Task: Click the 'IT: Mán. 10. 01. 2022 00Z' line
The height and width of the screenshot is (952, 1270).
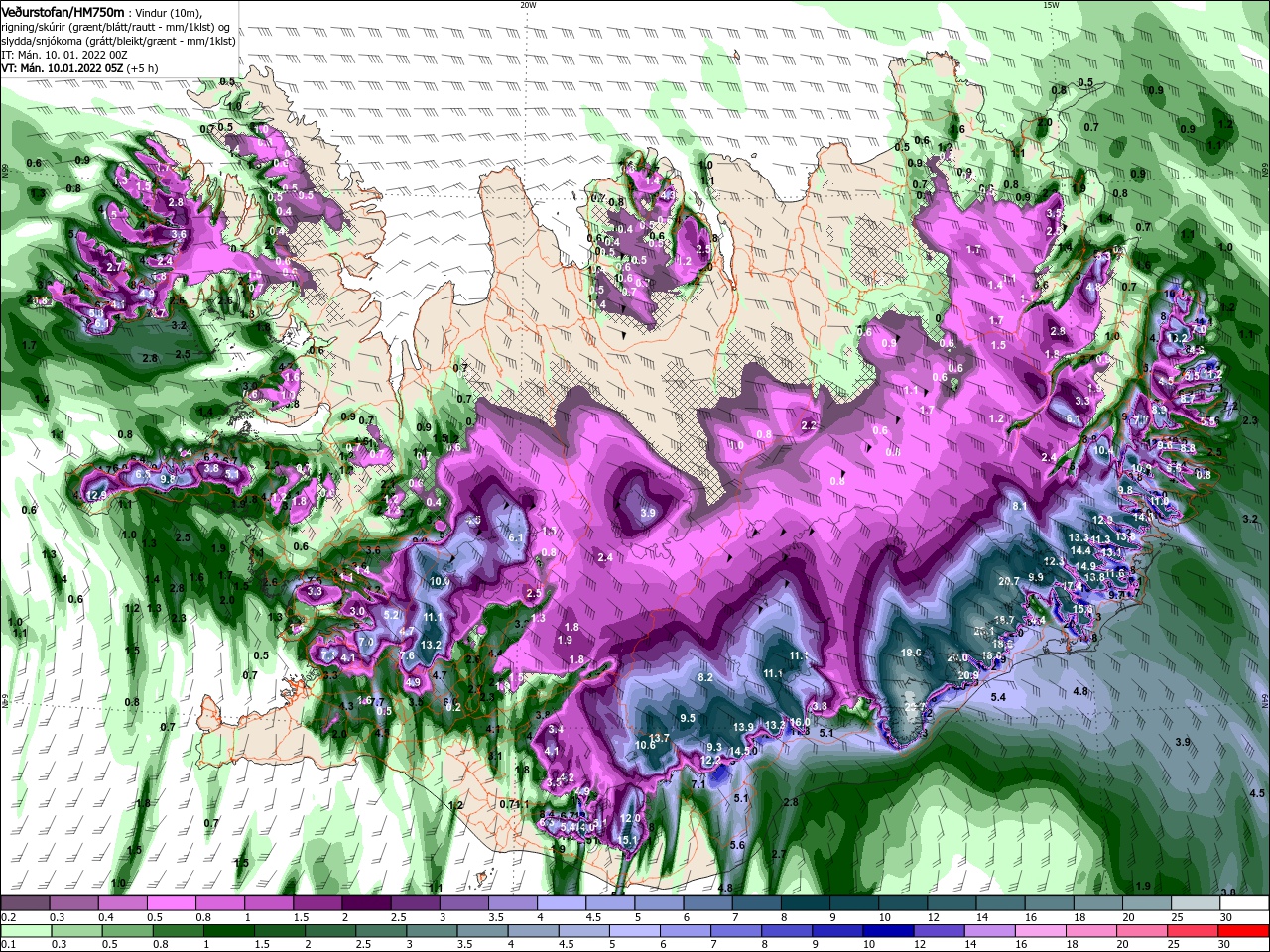Action: (x=65, y=54)
